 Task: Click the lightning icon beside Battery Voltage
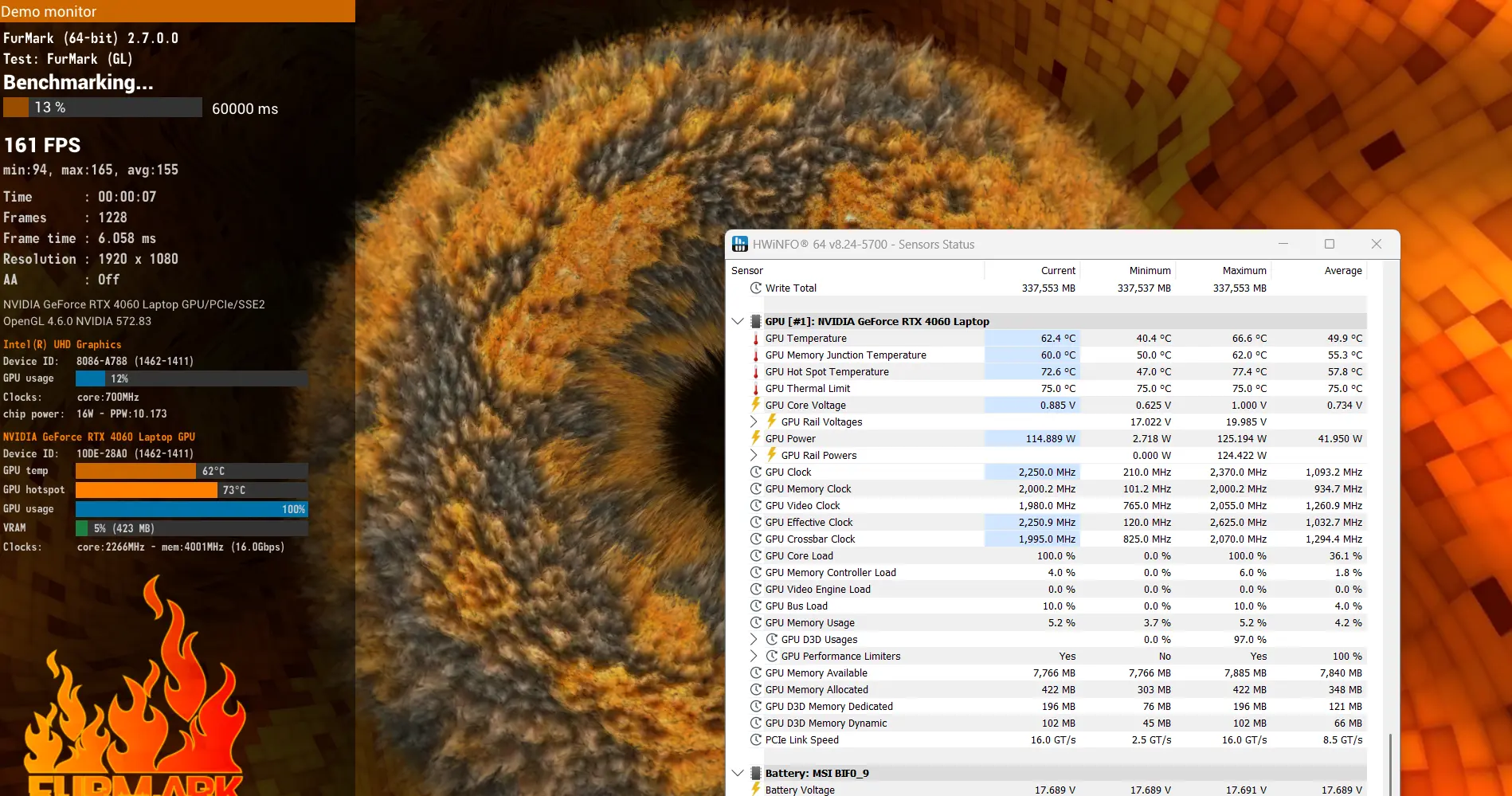(x=756, y=789)
